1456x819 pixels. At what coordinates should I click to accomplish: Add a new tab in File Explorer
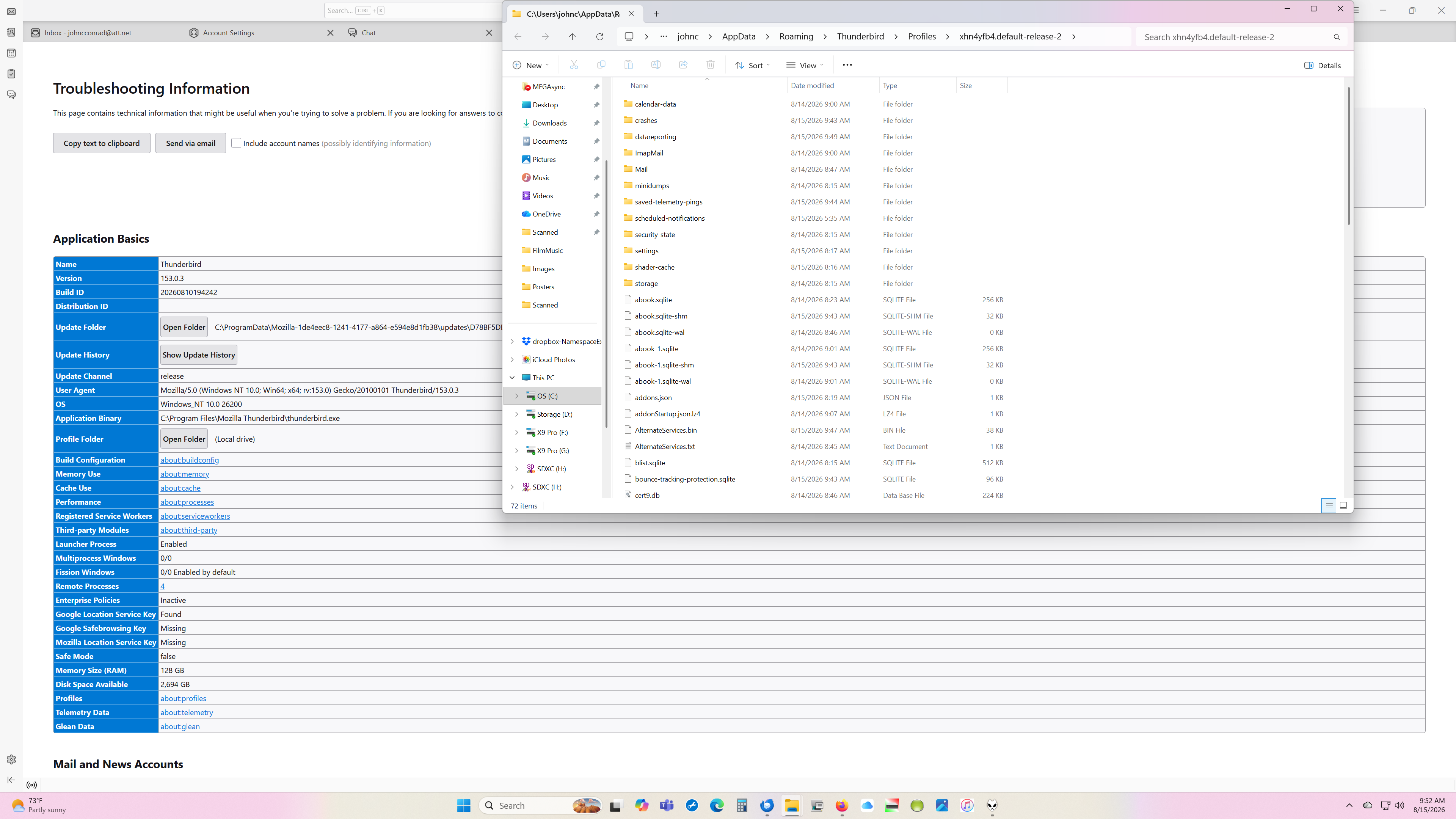(x=656, y=14)
